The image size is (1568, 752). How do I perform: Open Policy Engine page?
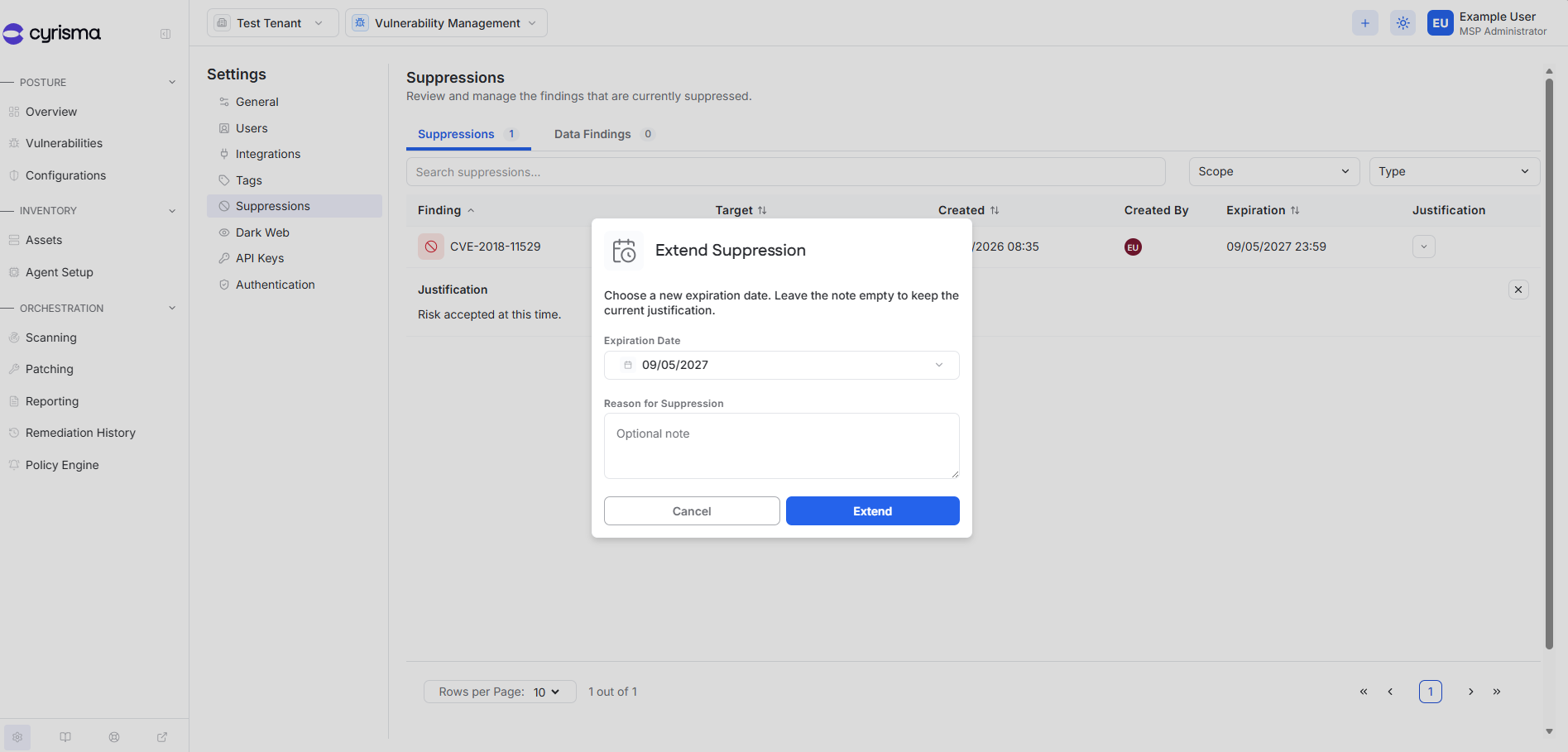pyautogui.click(x=62, y=465)
